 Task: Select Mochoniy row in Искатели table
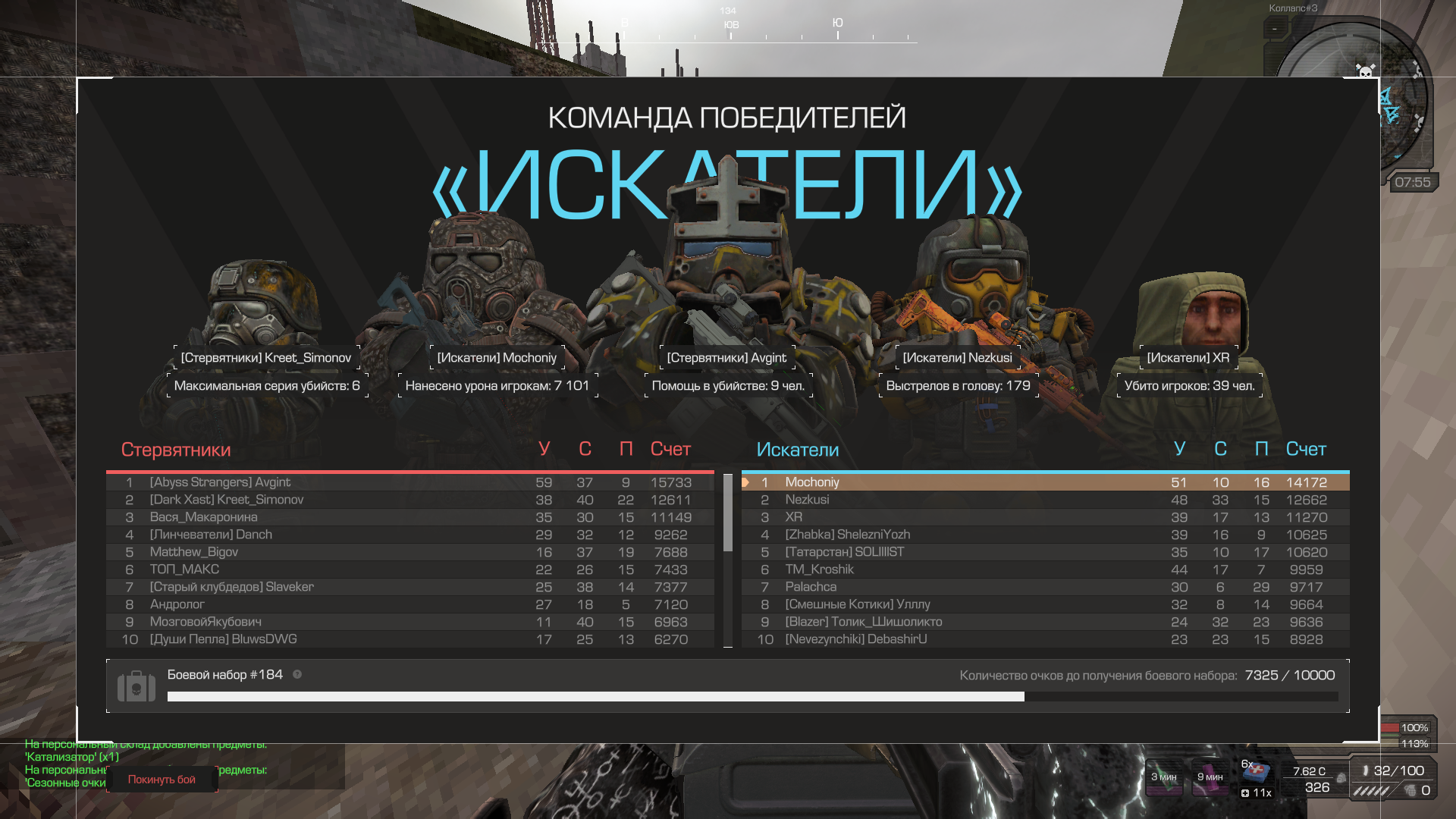(1046, 482)
